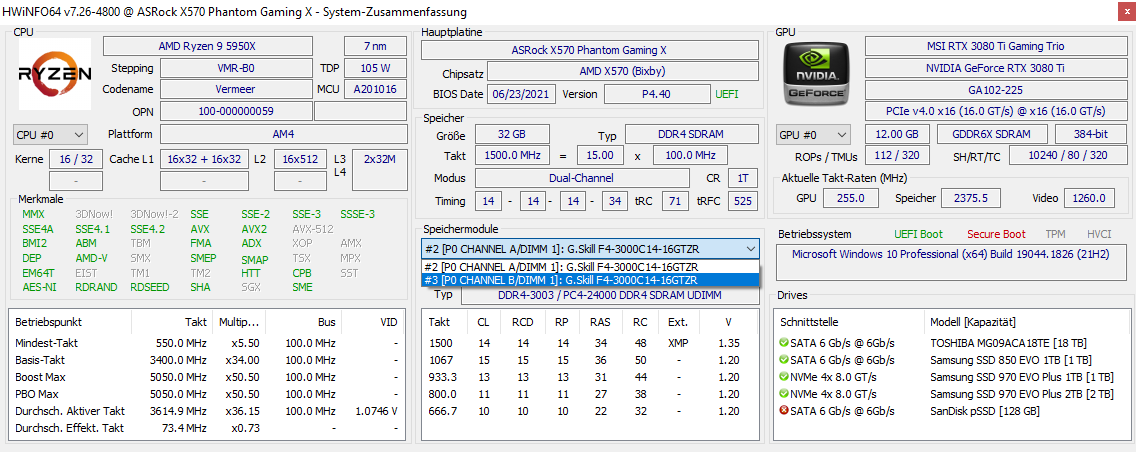
Task: Click the 384-bit bus width field
Action: 1090,135
